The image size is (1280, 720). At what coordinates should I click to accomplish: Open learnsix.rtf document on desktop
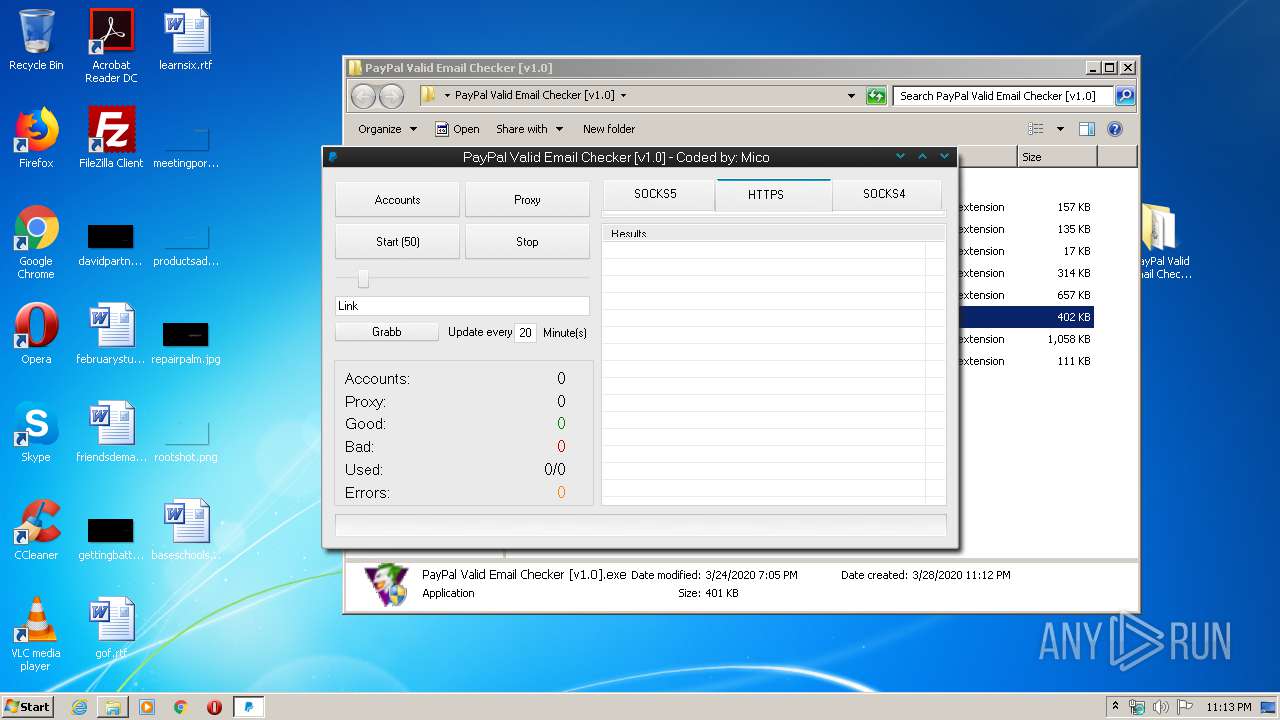[x=186, y=40]
